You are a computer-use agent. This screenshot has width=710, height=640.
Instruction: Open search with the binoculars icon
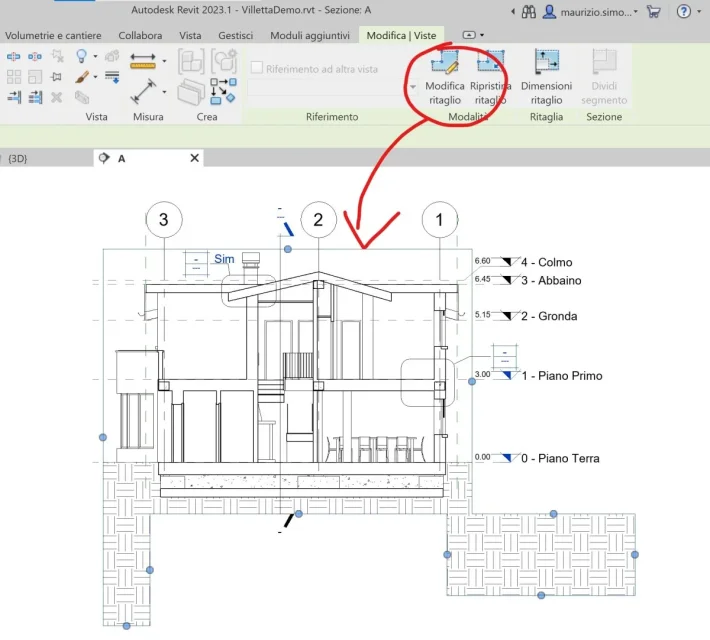click(528, 12)
